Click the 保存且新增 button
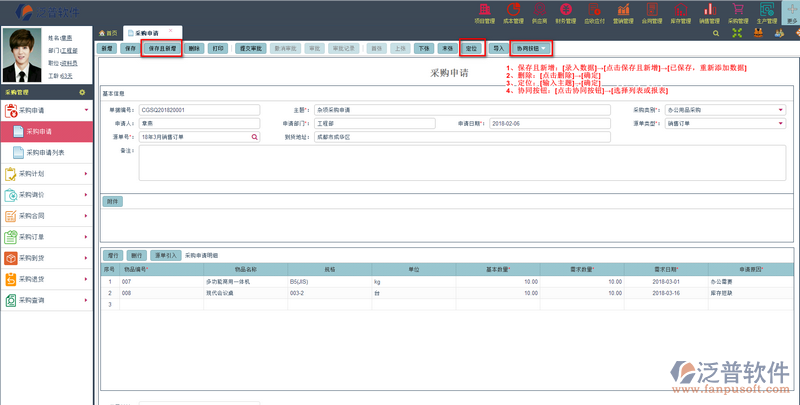This screenshot has height=405, width=800. (x=162, y=48)
